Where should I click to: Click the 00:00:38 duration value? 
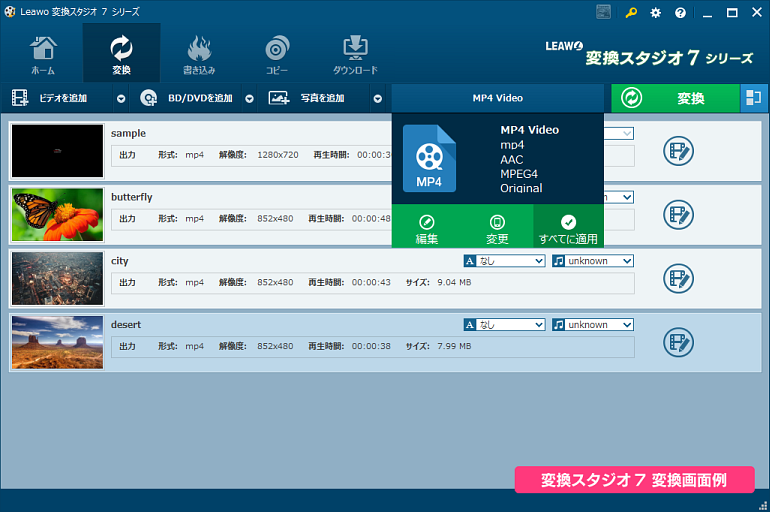[x=371, y=347]
